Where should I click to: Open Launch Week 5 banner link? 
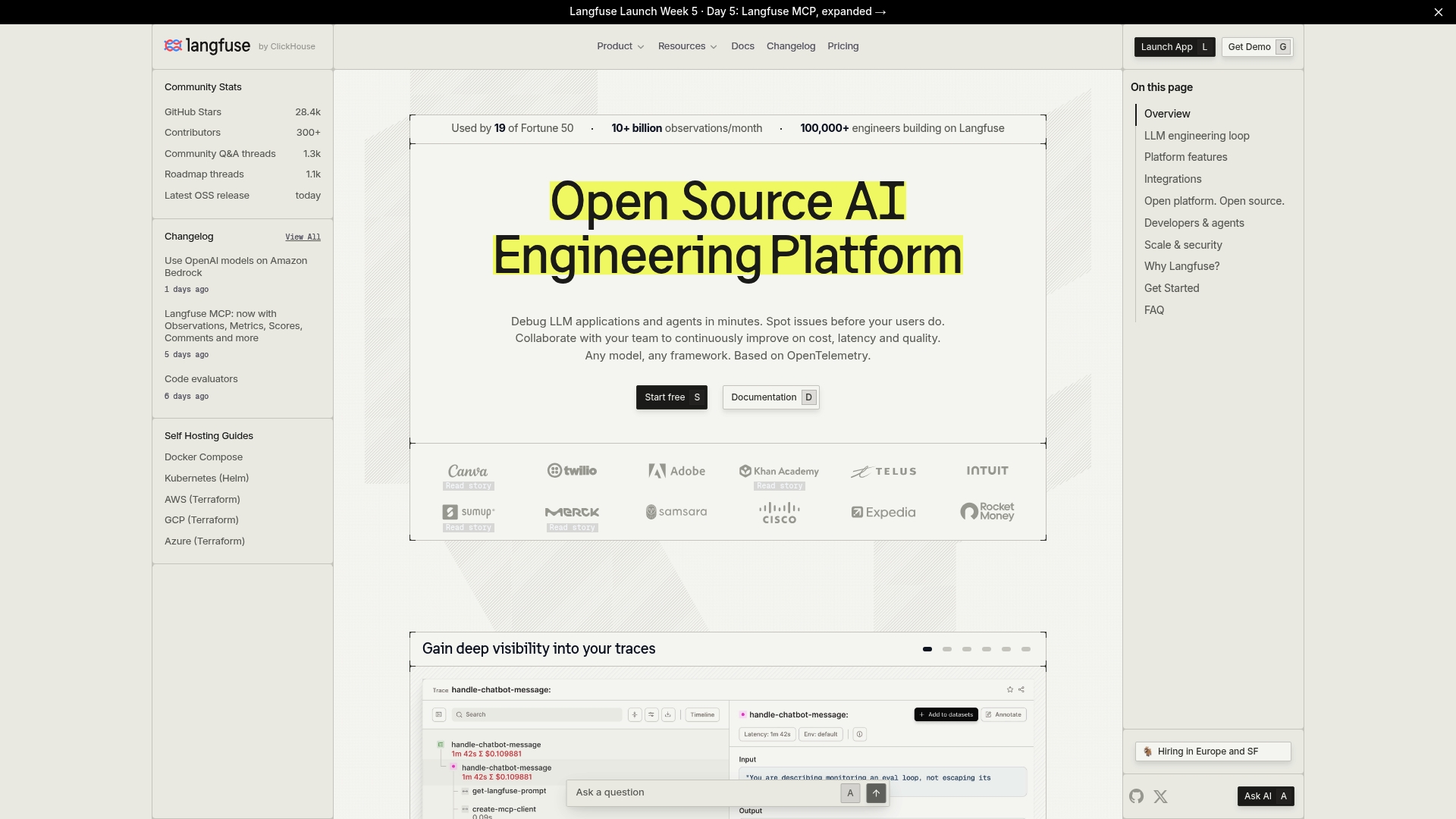728,11
